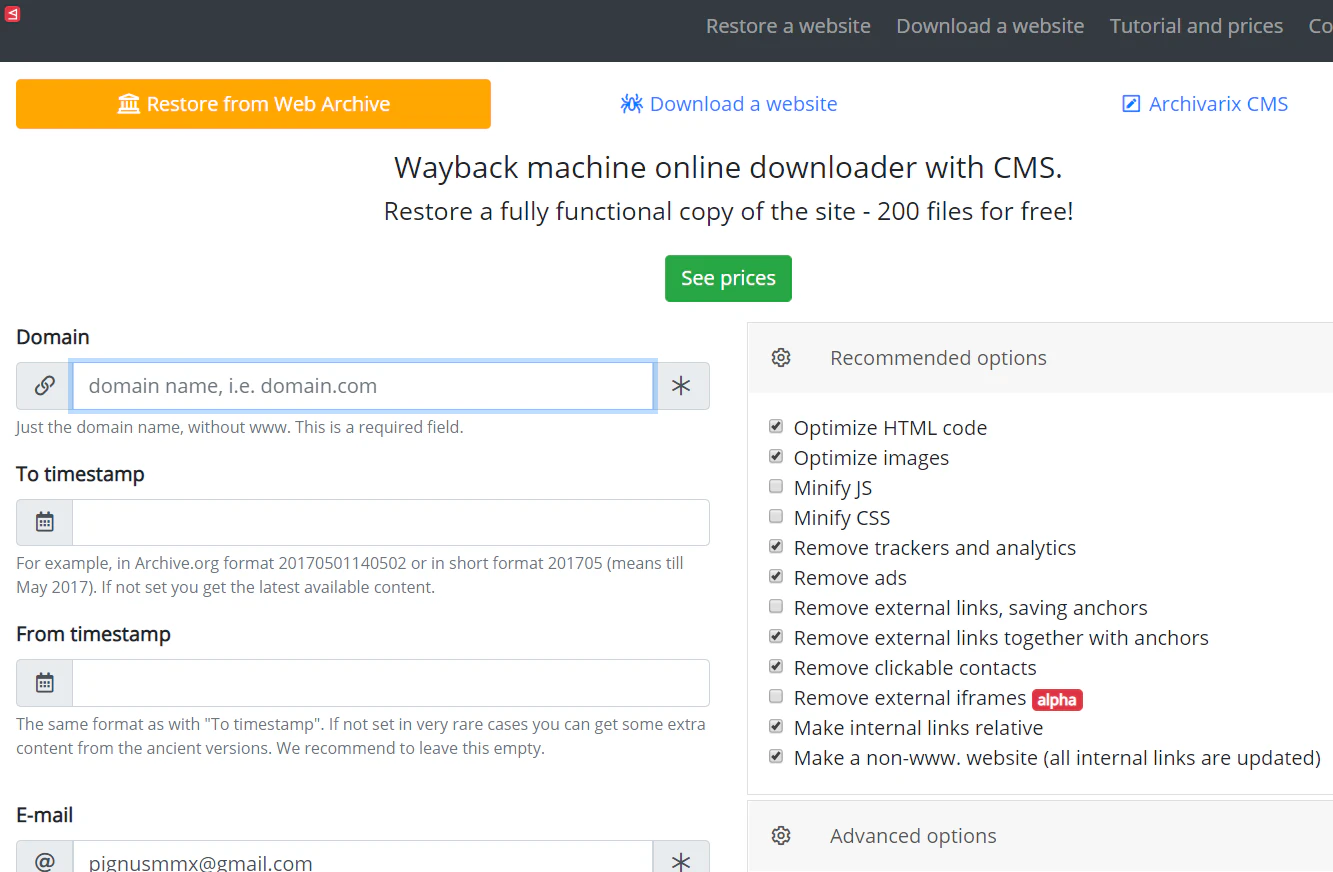1333x872 pixels.
Task: Collapse the Recommended options section
Action: point(1040,358)
